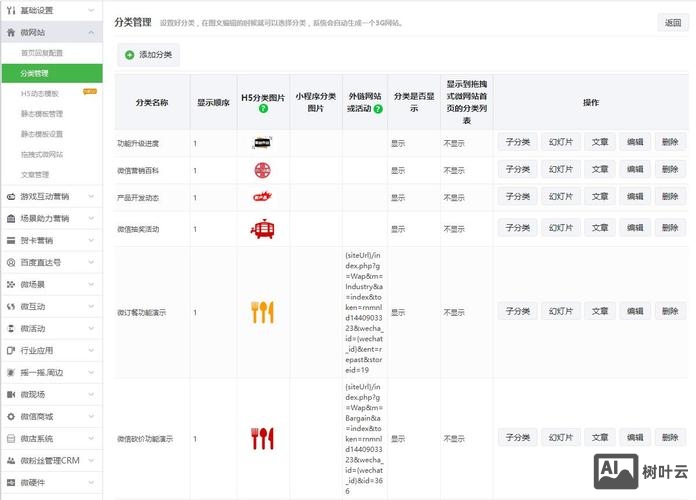The height and width of the screenshot is (500, 696).
Task: Click the 微场景 icon
Action: pyautogui.click(x=11, y=284)
